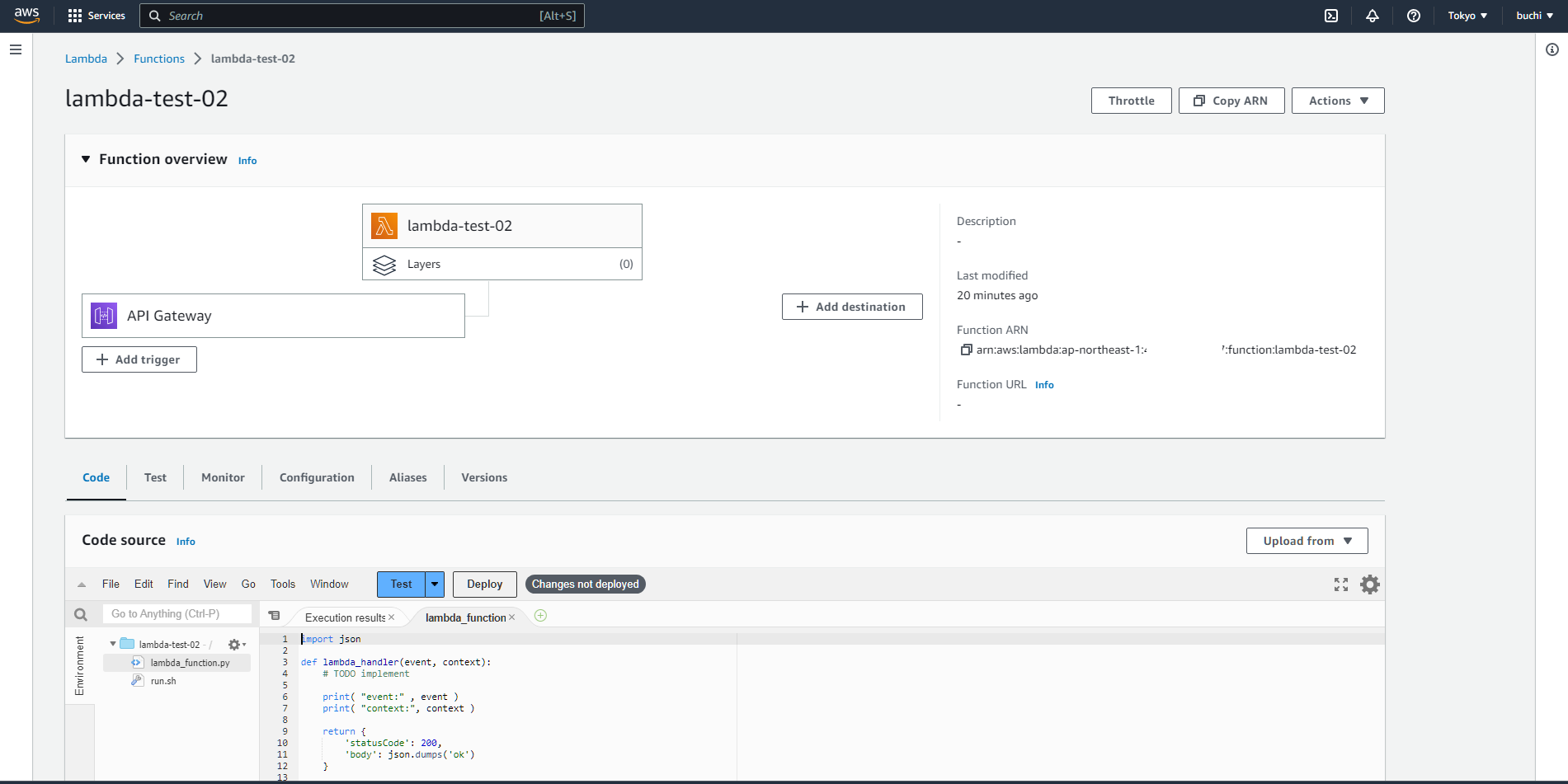Deploy the code changes

point(485,584)
